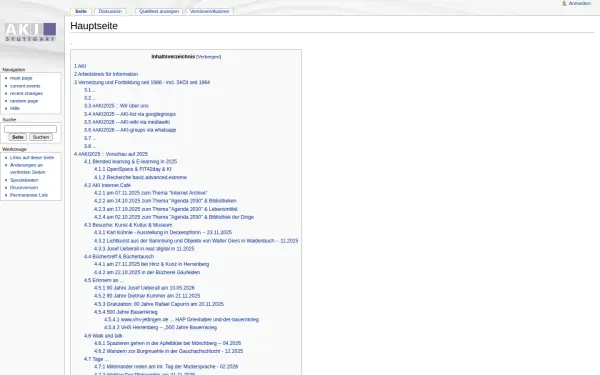Jump to 4.4.1 Hinz & Kunz in Herrenberg
Viewport: 600px width, 375px height.
[152, 264]
